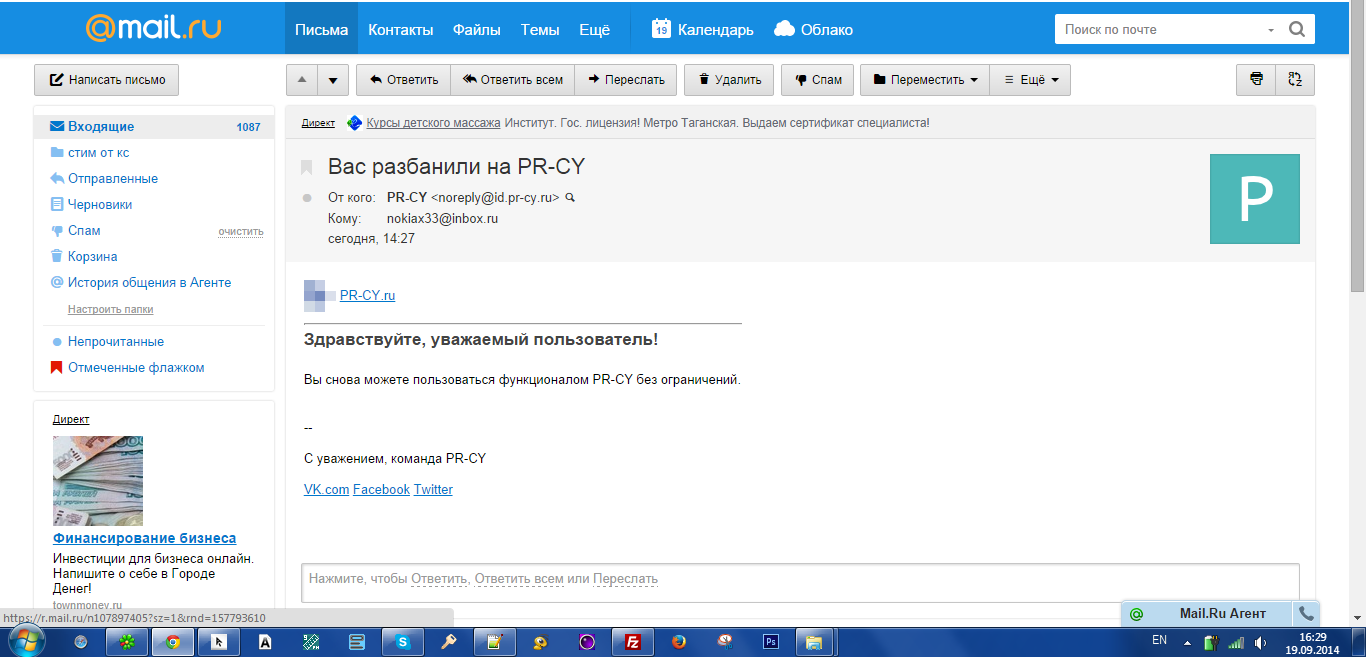Viewport: 1366px width, 657px height.
Task: Click the EN language indicator
Action: click(1160, 639)
